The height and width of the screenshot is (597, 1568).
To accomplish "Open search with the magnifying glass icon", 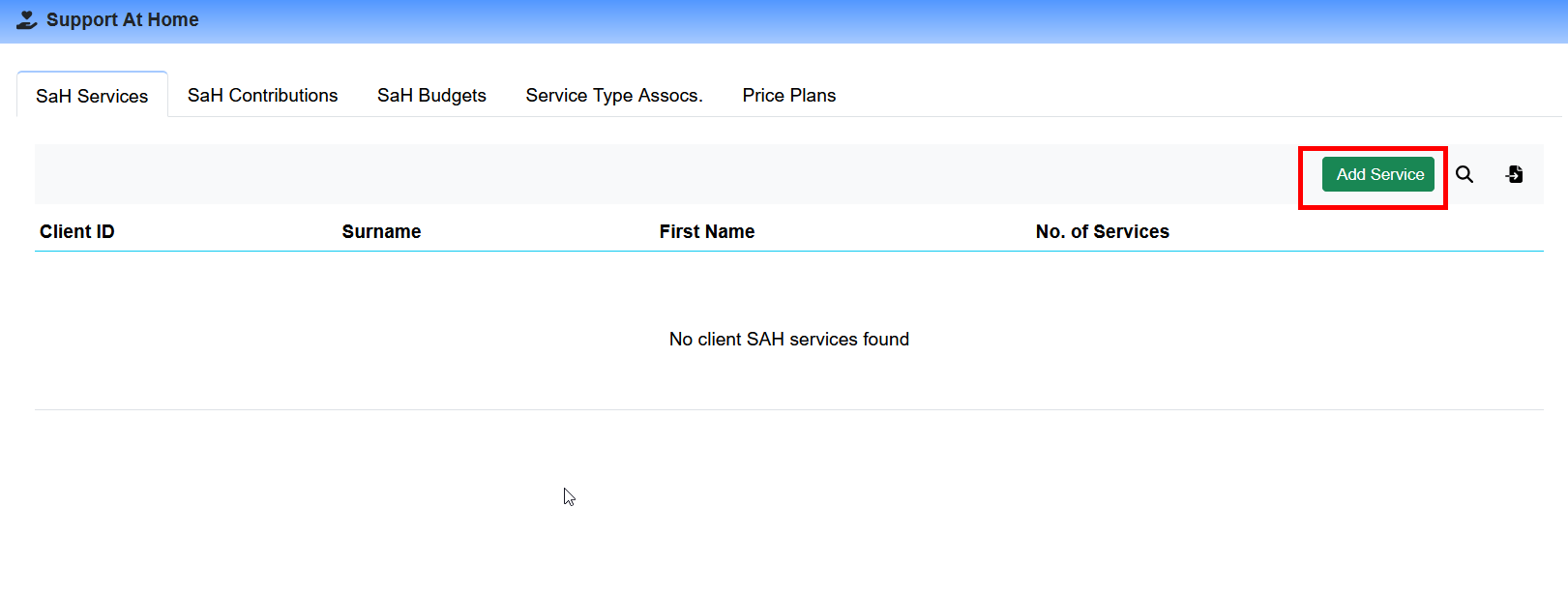I will coord(1464,174).
